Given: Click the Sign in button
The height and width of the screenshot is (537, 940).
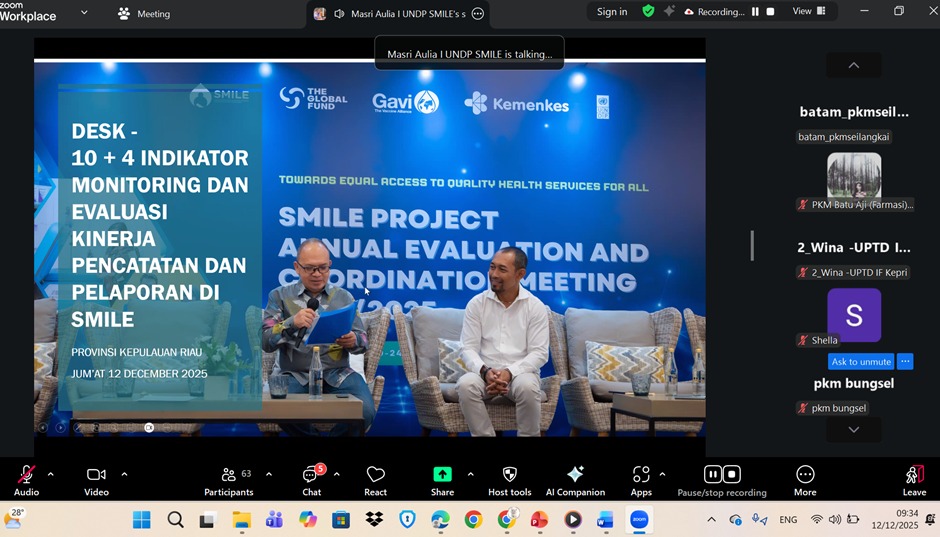Looking at the screenshot, I should point(611,12).
